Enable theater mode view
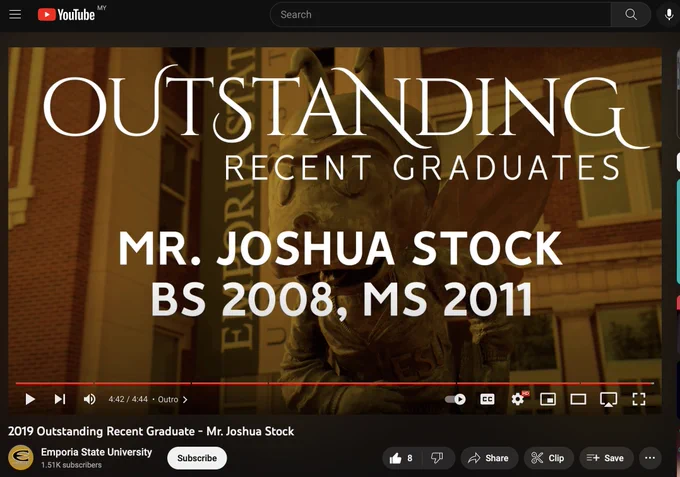680x477 pixels. (x=578, y=399)
